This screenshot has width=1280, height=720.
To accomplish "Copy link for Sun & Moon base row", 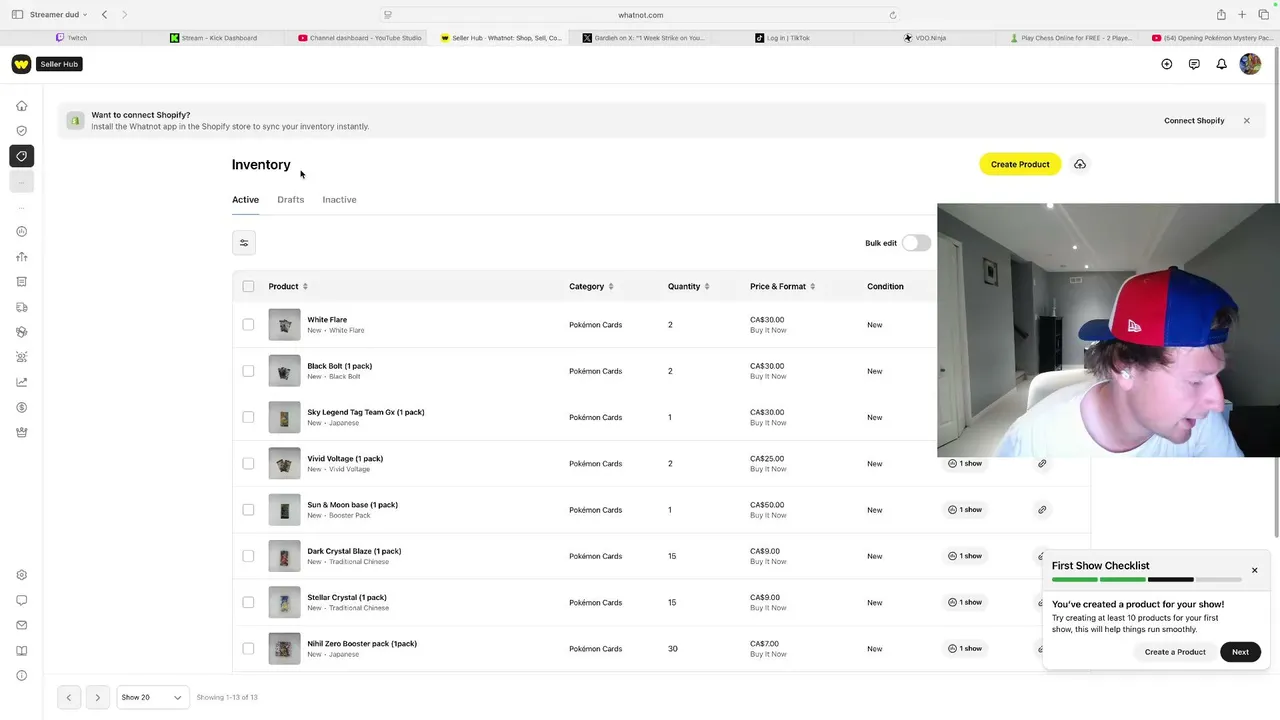I will 1042,510.
